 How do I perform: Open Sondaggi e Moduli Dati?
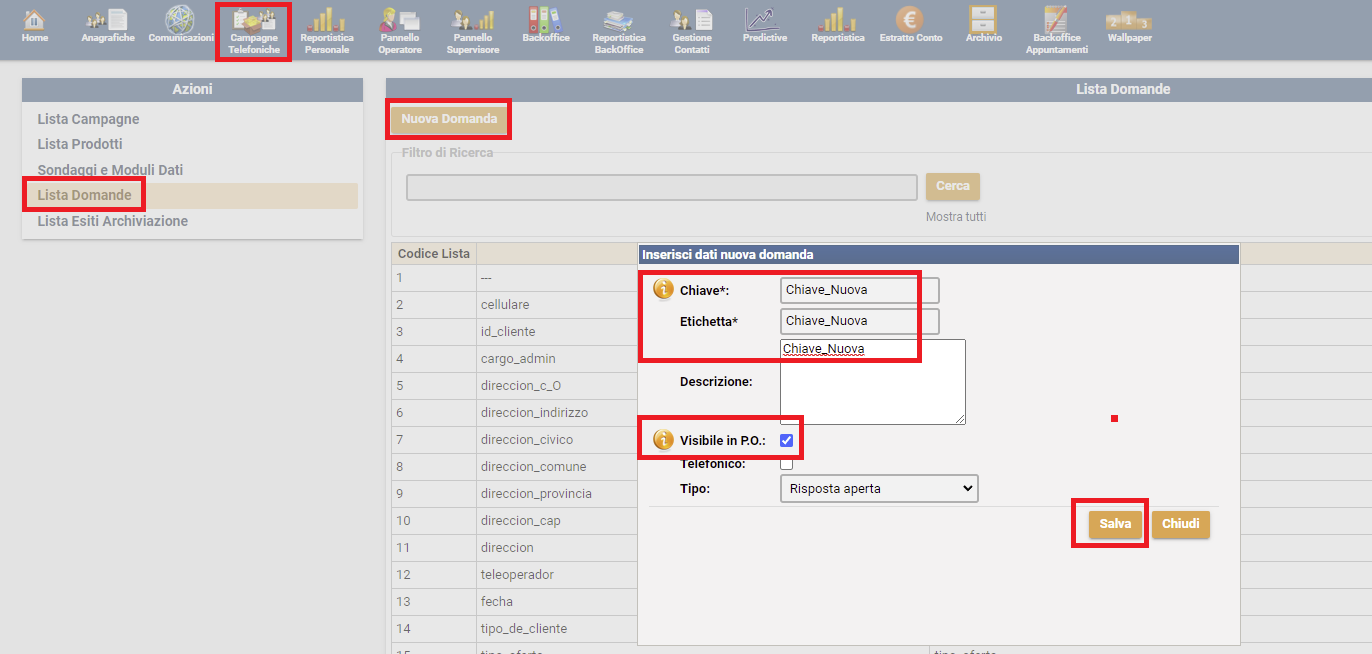[x=110, y=170]
